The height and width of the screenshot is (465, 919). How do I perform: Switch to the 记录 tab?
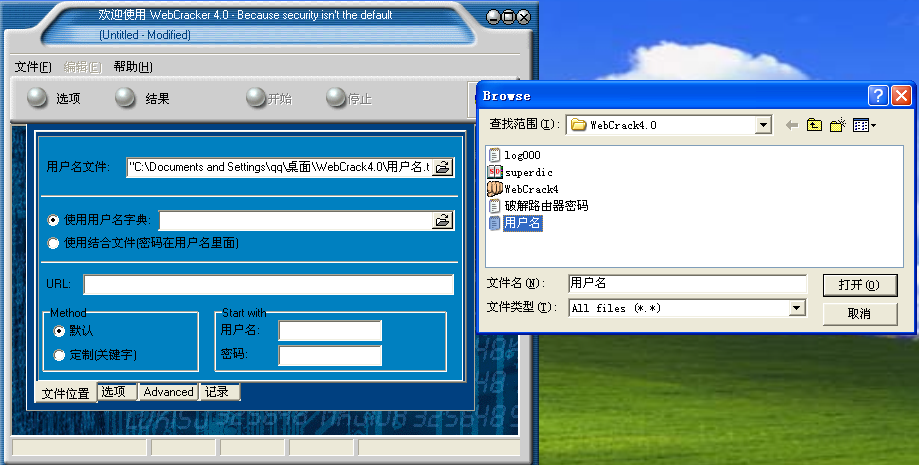(x=220, y=392)
